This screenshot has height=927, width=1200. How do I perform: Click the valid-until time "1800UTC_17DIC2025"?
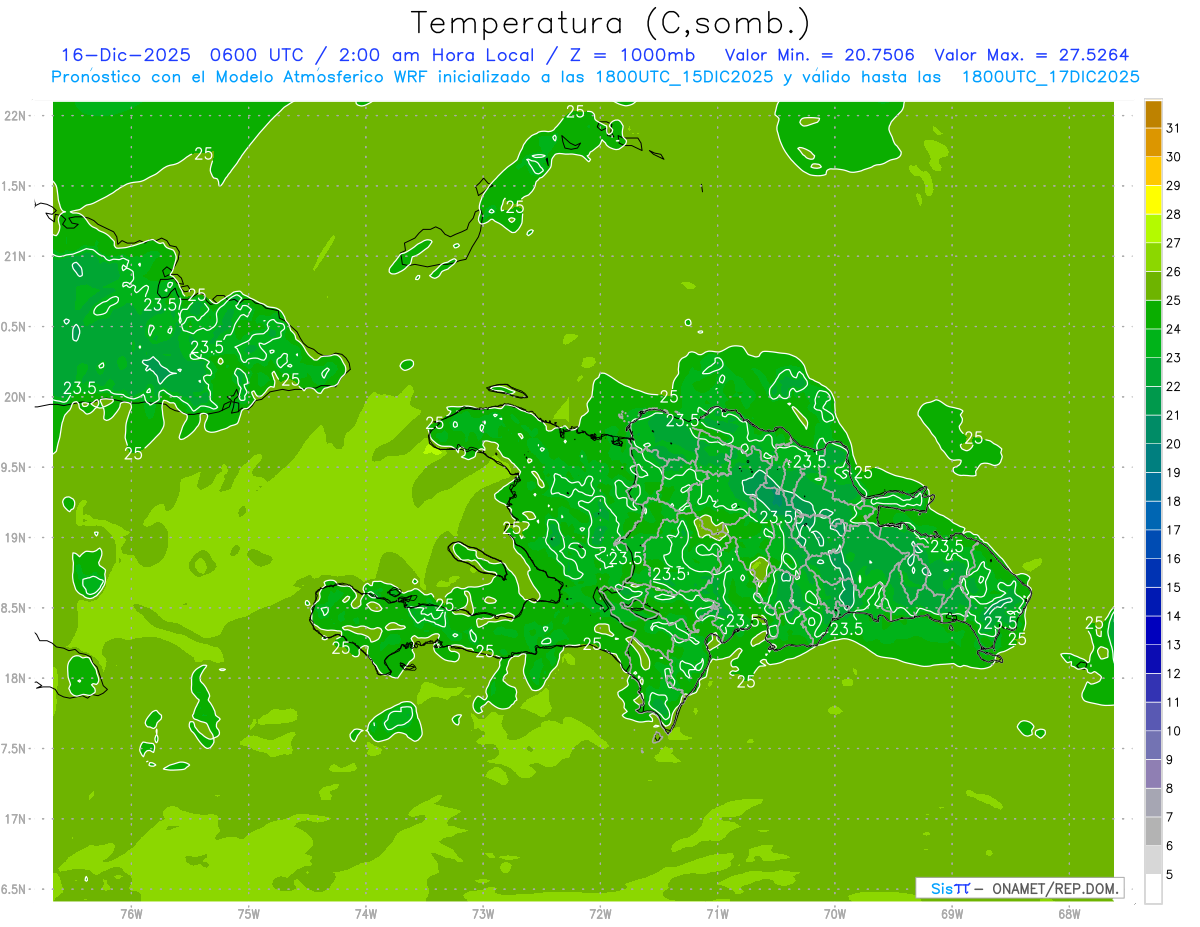pyautogui.click(x=1051, y=77)
